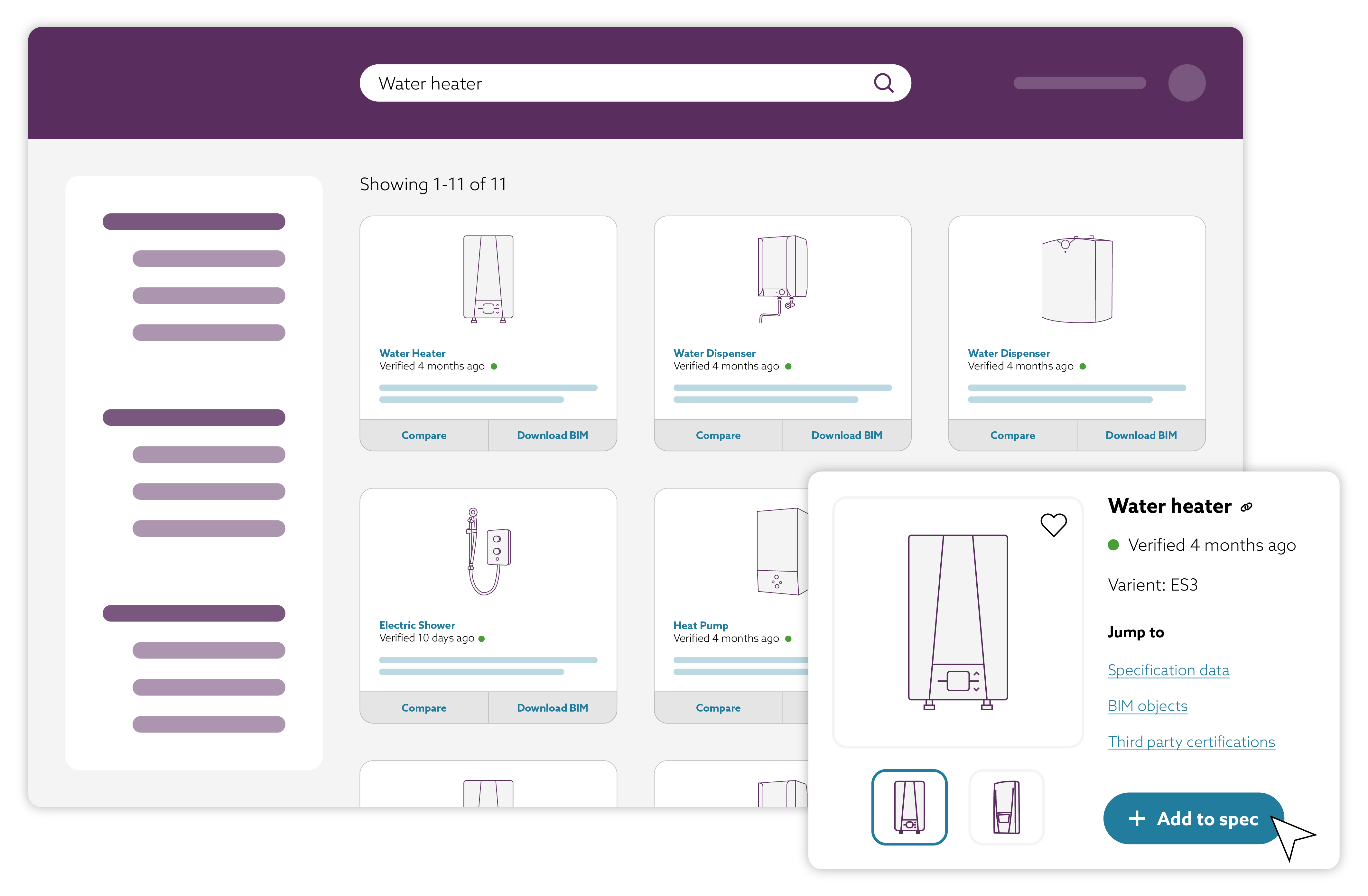Click 'Varient: ES3' text
The width and height of the screenshot is (1368, 896).
1152,585
